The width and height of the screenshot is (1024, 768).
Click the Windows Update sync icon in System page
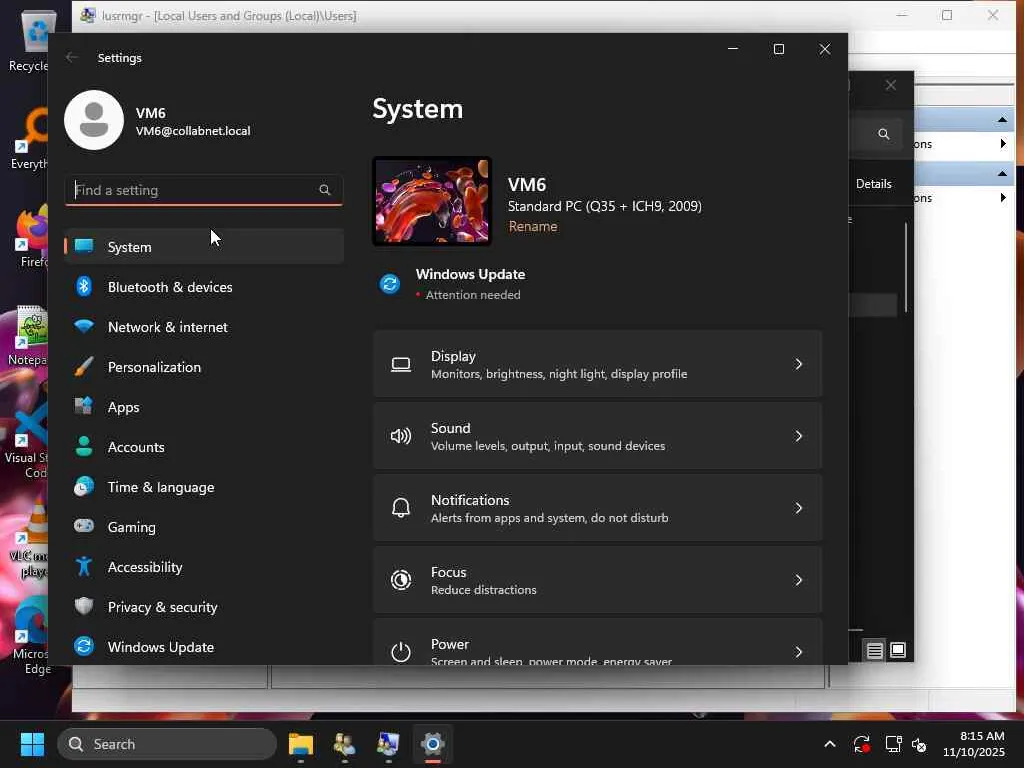pos(390,284)
